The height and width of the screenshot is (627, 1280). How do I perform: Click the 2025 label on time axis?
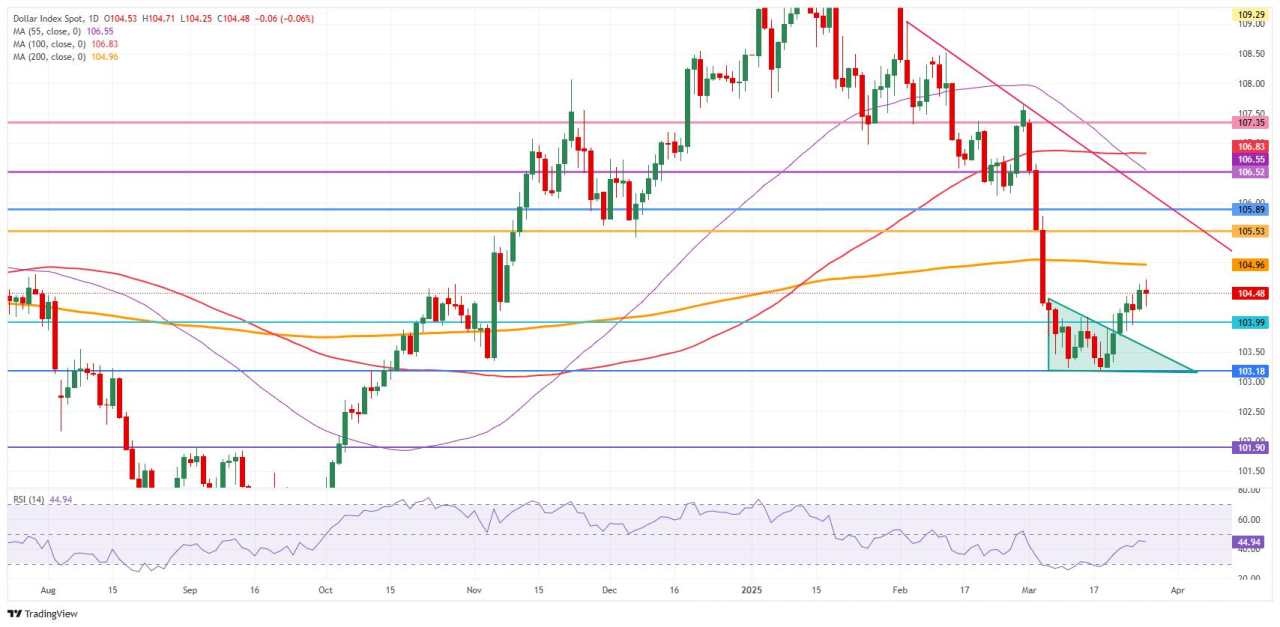coord(751,591)
